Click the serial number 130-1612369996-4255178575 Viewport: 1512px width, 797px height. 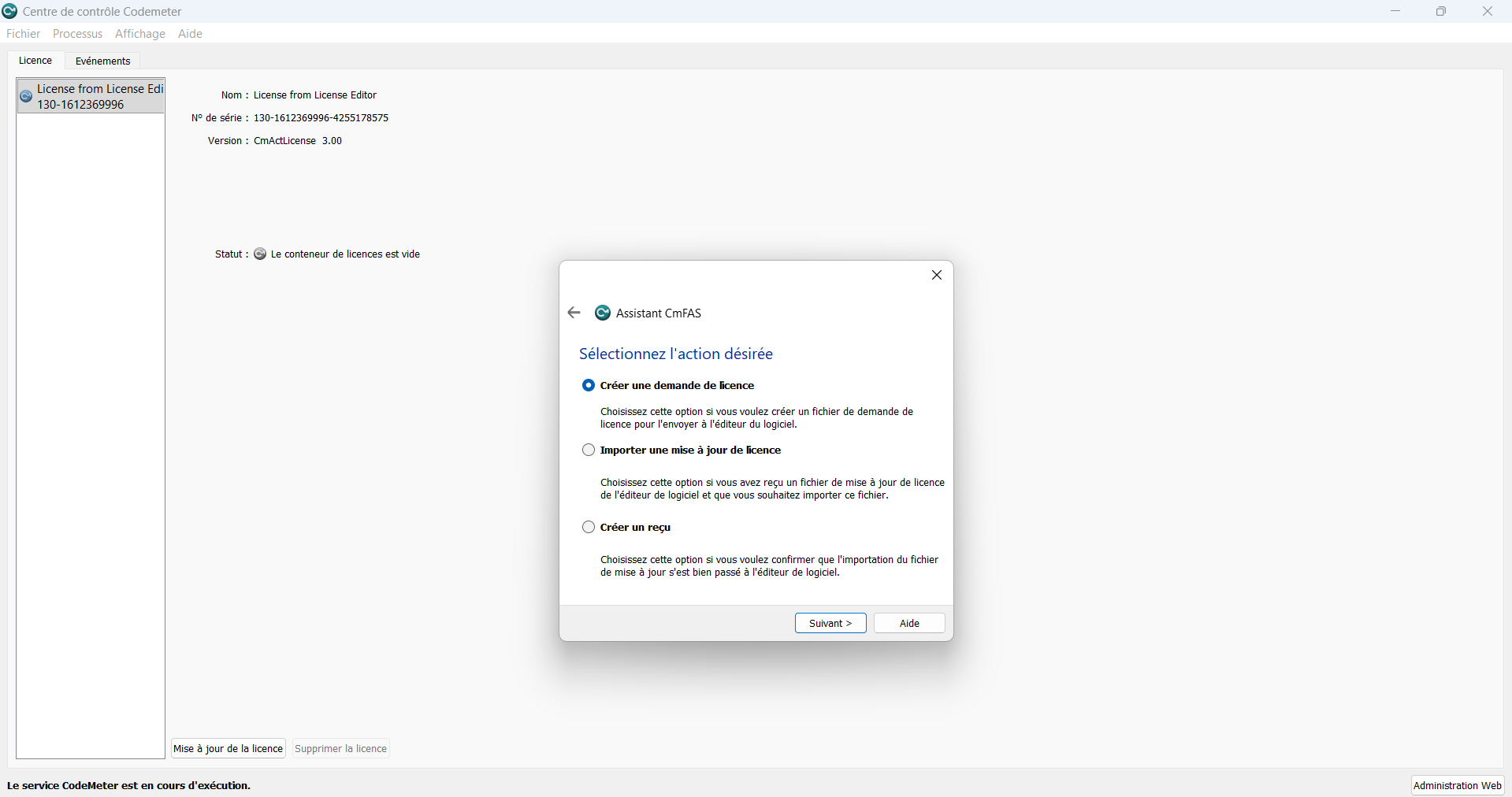point(321,118)
